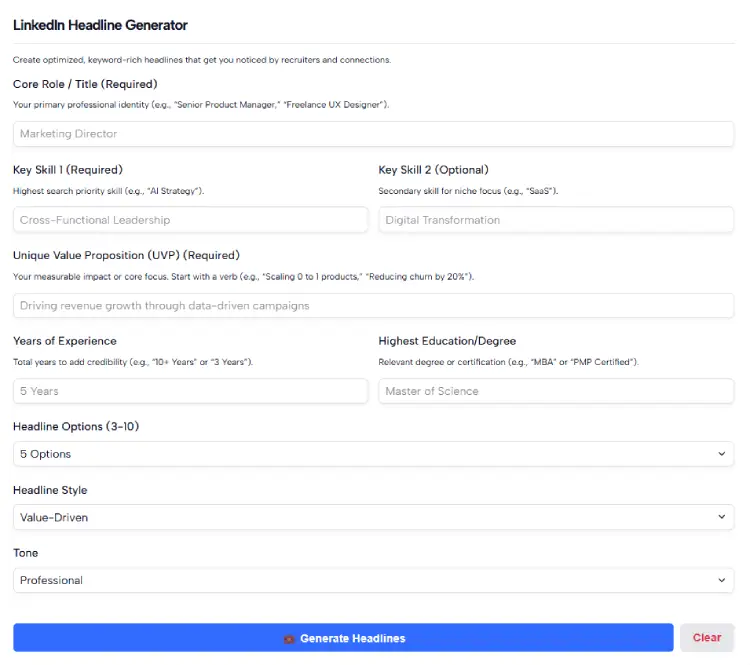Image resolution: width=750 pixels, height=665 pixels.
Task: Click the 'Your primary professional identity' hint text
Action: point(201,105)
